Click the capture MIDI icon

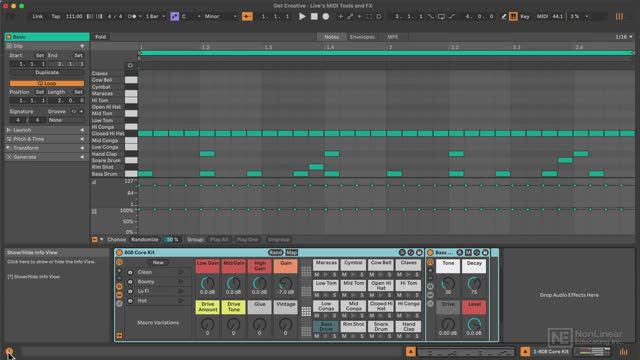tap(369, 16)
